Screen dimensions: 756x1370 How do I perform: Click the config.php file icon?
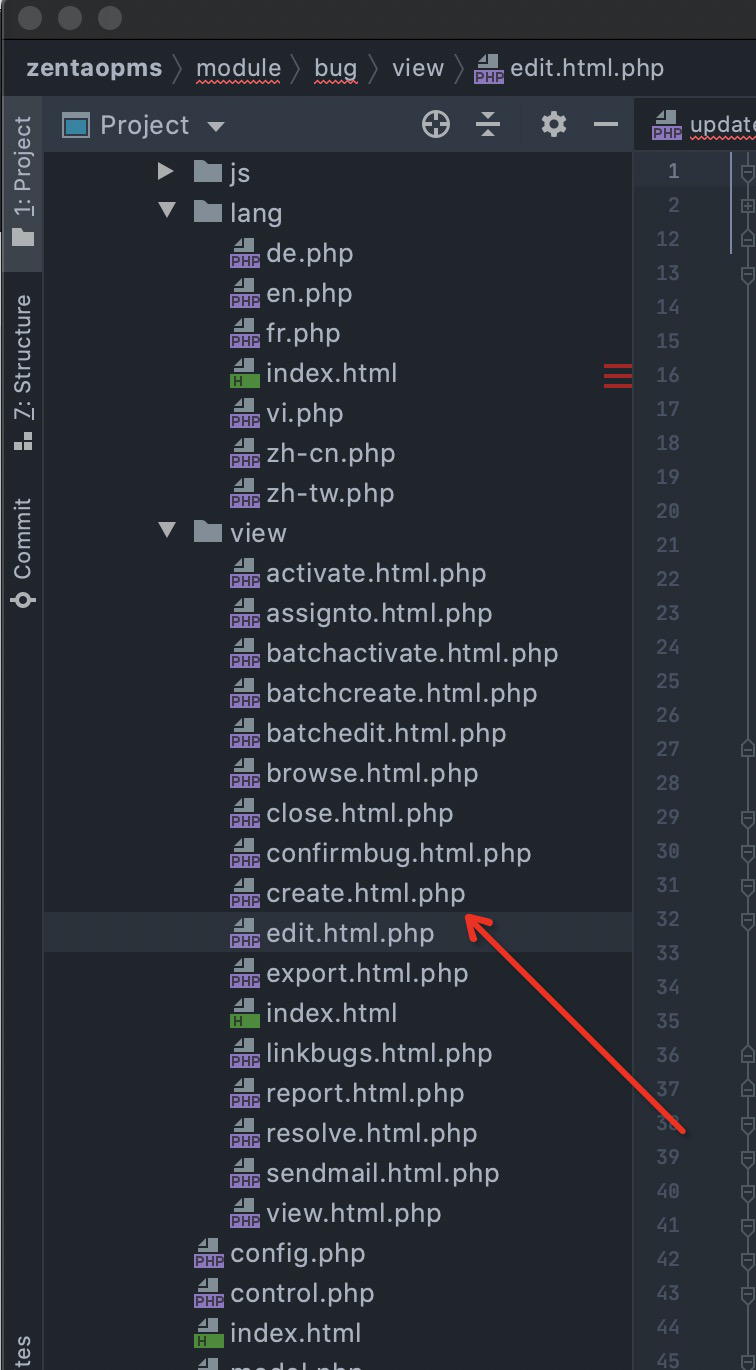208,1254
